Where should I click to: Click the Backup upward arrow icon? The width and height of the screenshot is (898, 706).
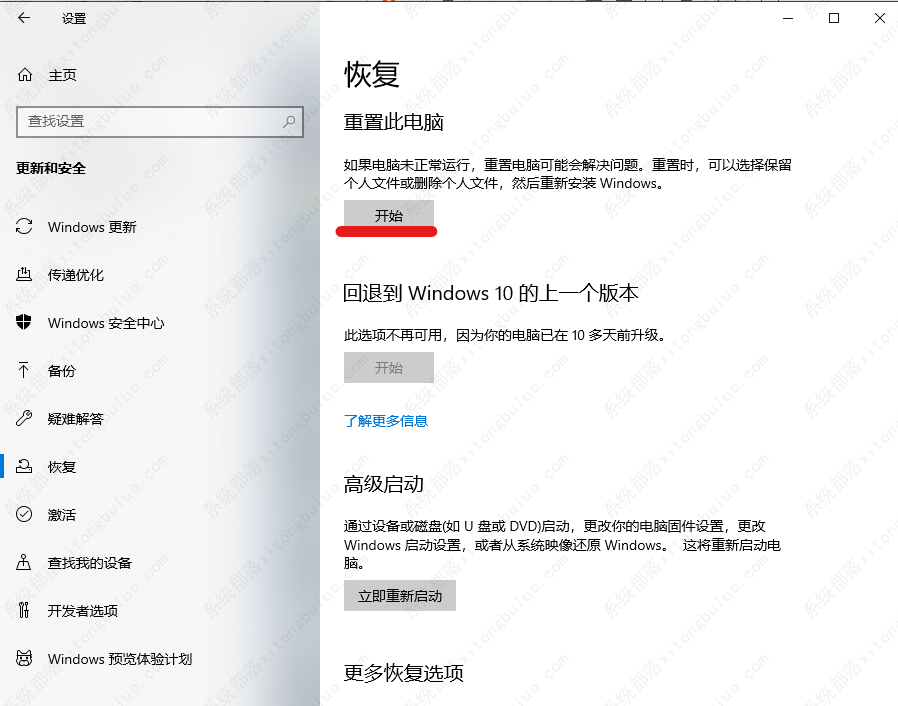[x=25, y=370]
